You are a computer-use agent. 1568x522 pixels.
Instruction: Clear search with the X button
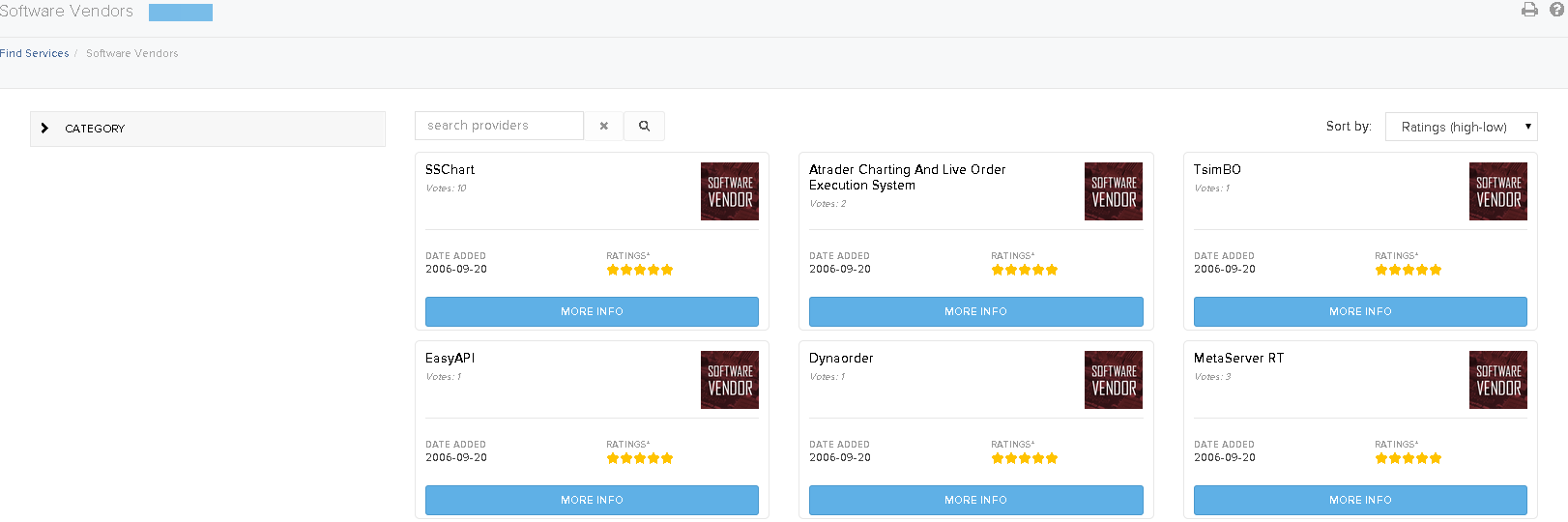604,126
